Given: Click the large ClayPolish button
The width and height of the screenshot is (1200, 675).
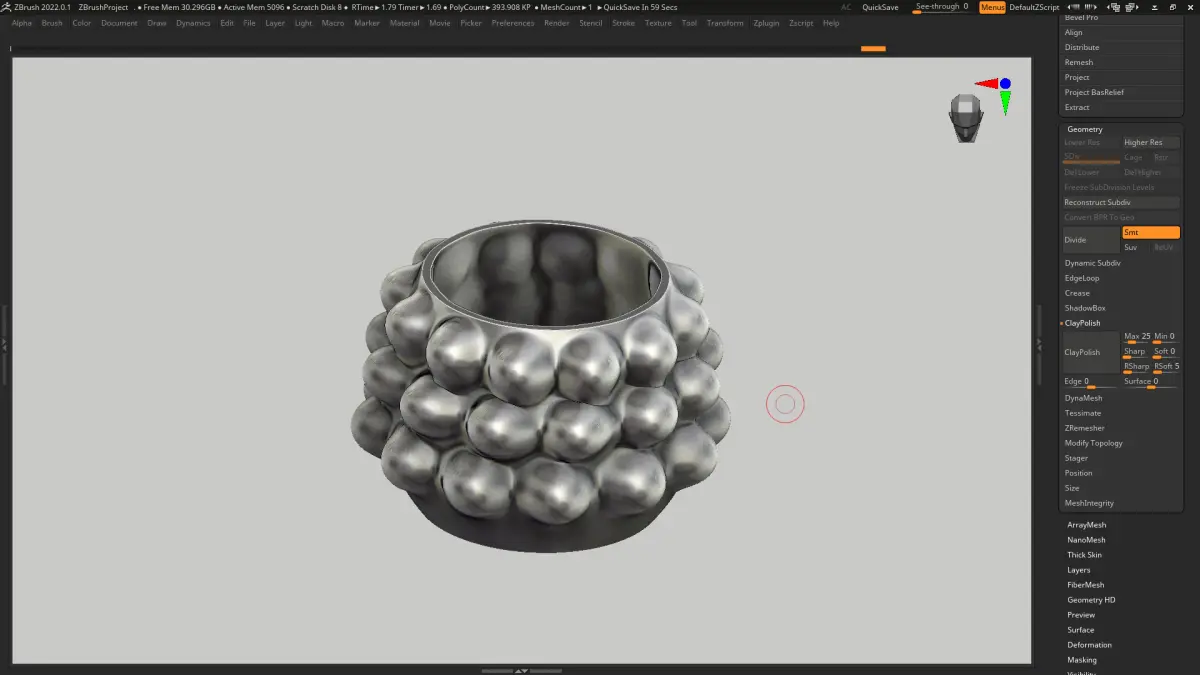Looking at the screenshot, I should click(1091, 352).
